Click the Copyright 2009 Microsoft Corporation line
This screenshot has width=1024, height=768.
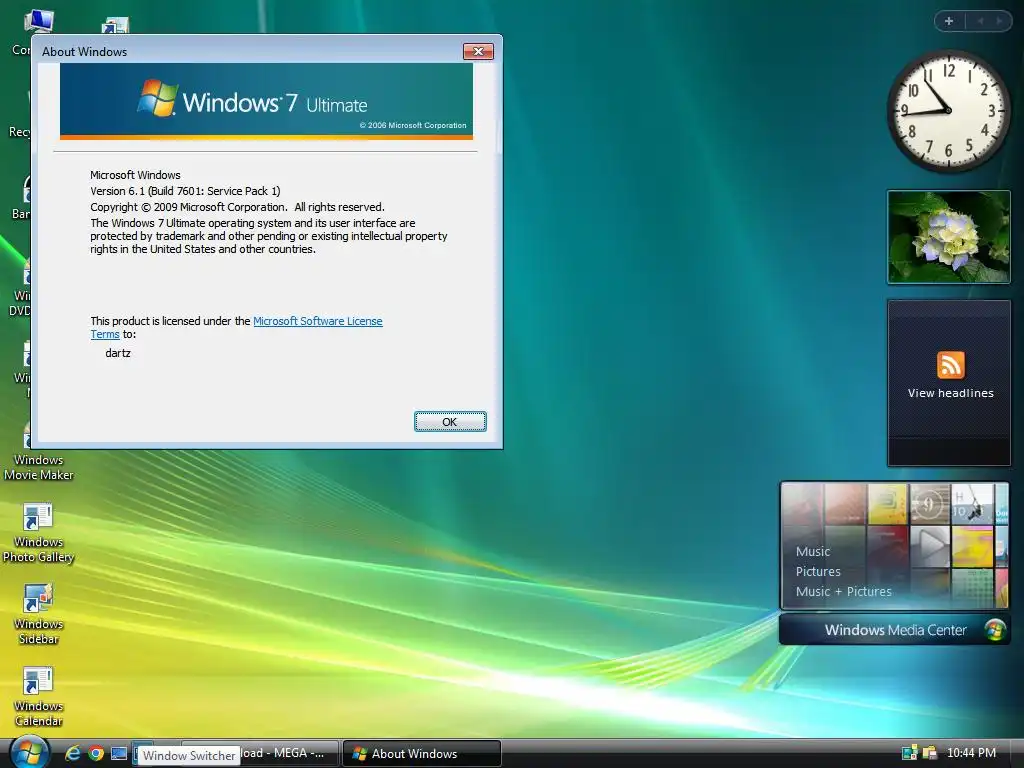tap(237, 207)
